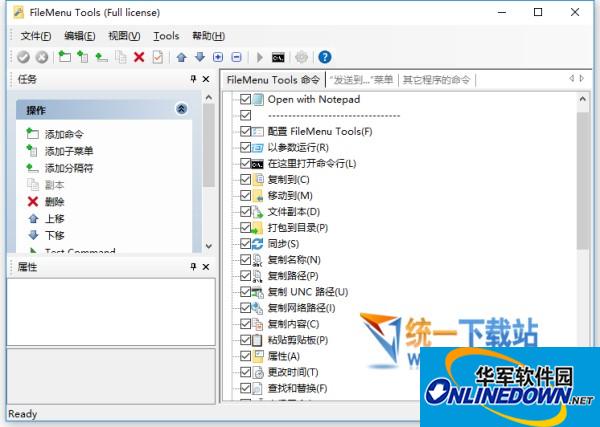Click the Collapse All minus toolbar icon

pos(236,57)
